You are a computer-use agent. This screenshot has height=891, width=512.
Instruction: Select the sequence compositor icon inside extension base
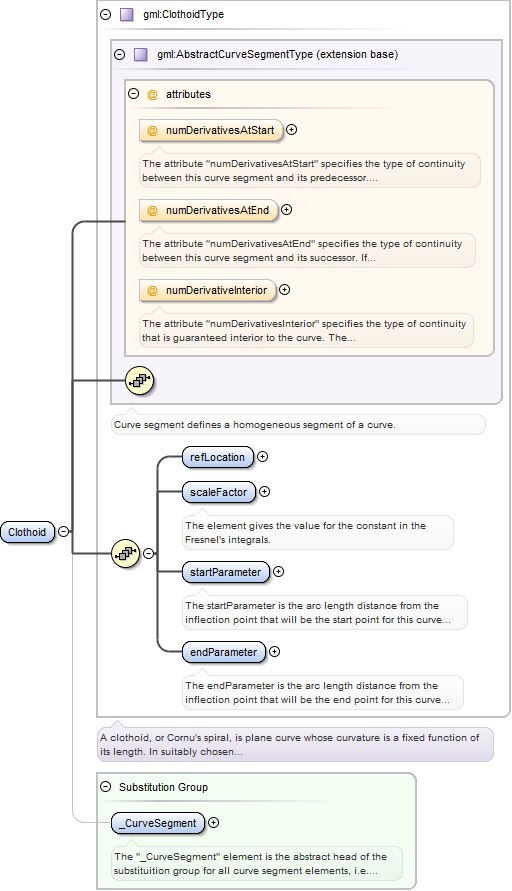(x=140, y=381)
